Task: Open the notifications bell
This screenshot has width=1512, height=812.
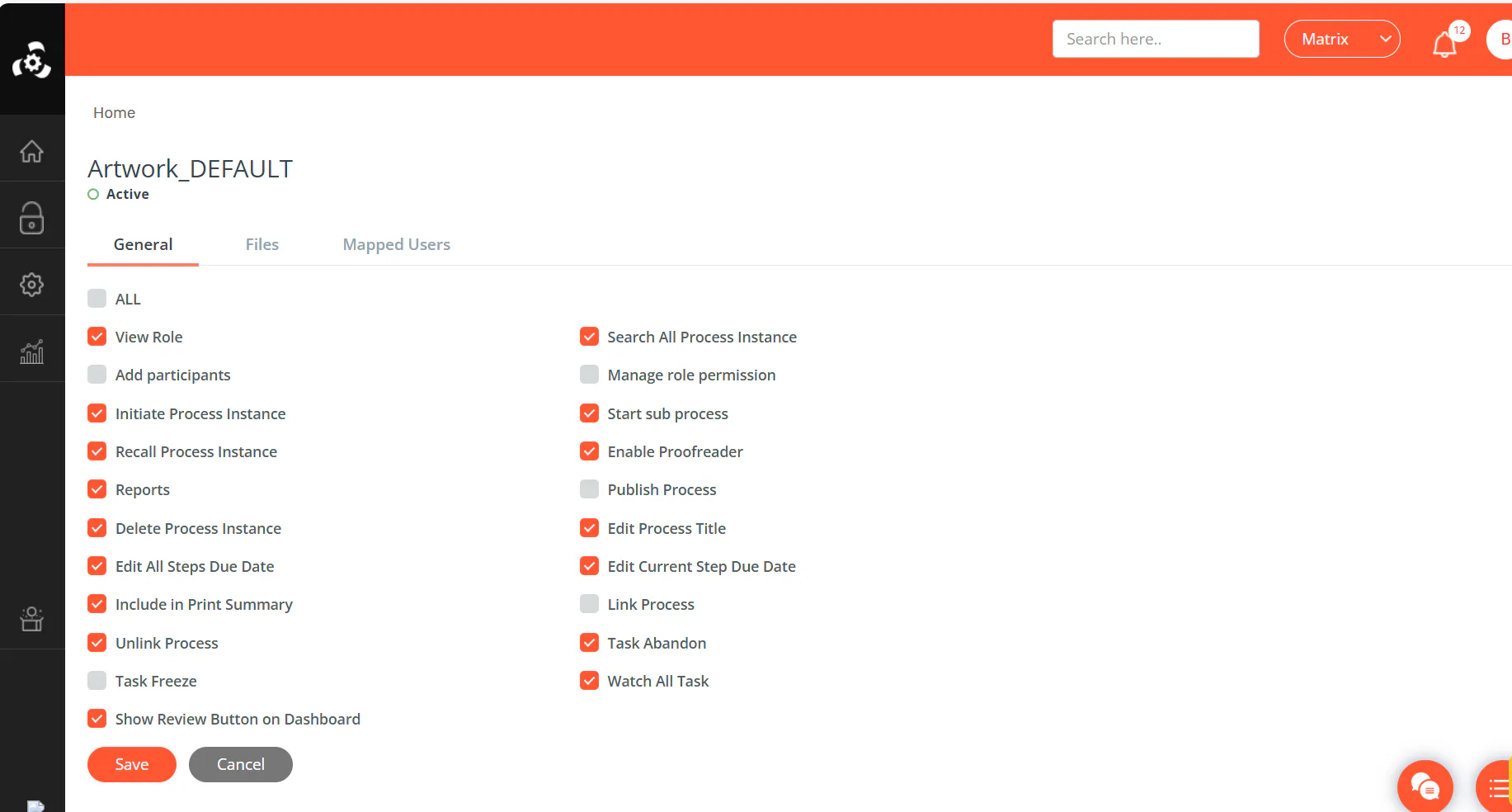Action: click(1444, 44)
